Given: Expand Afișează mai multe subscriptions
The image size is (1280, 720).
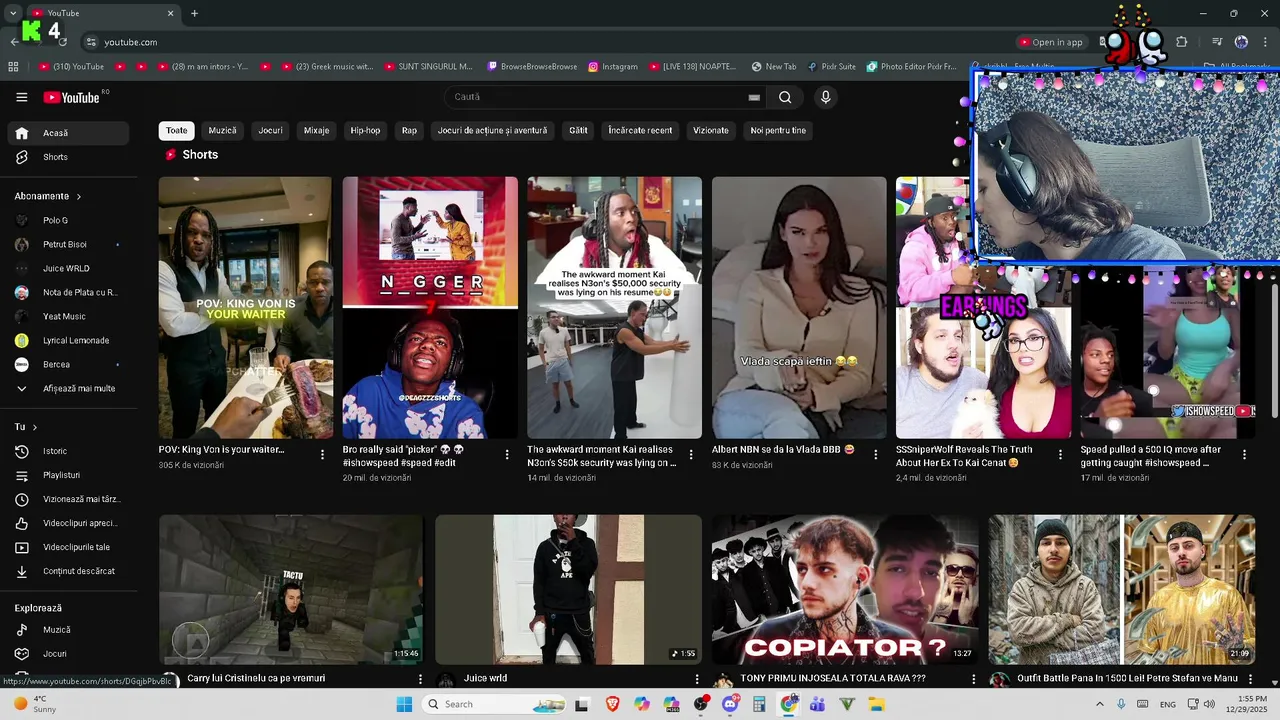Looking at the screenshot, I should click(68, 388).
